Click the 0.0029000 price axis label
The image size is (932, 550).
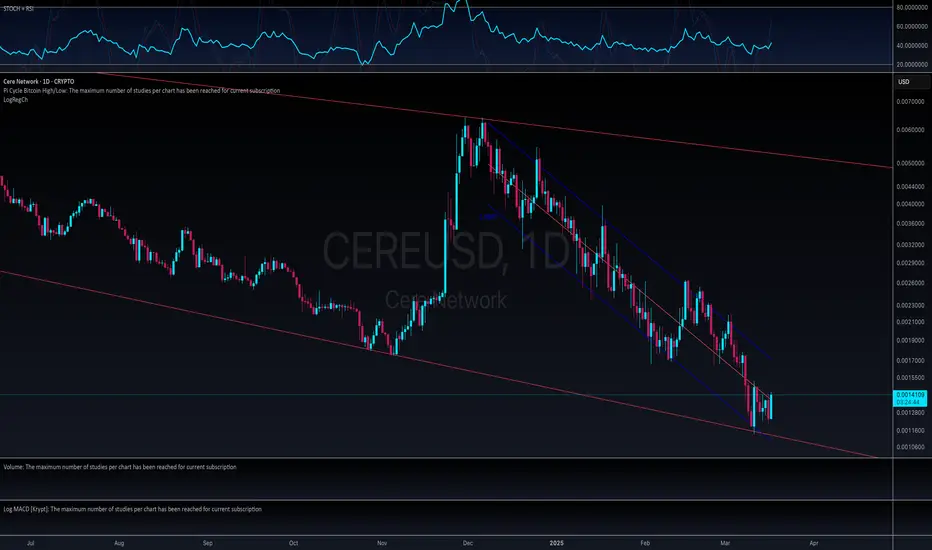(x=910, y=263)
